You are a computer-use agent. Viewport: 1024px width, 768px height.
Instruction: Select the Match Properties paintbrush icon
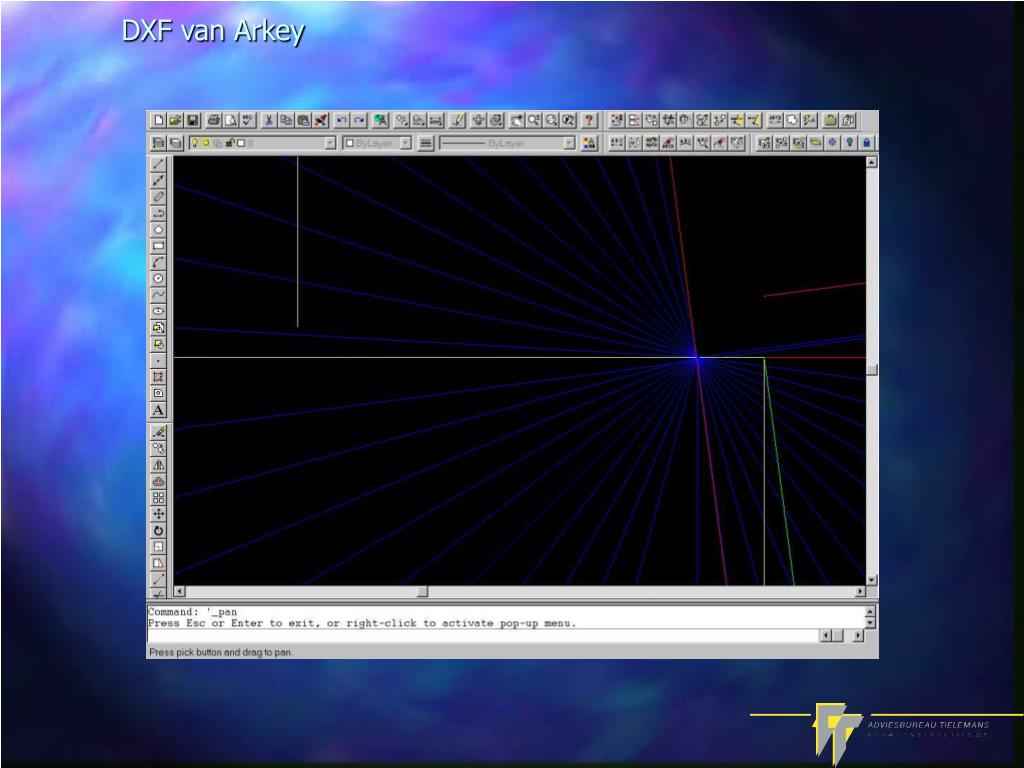(x=320, y=120)
